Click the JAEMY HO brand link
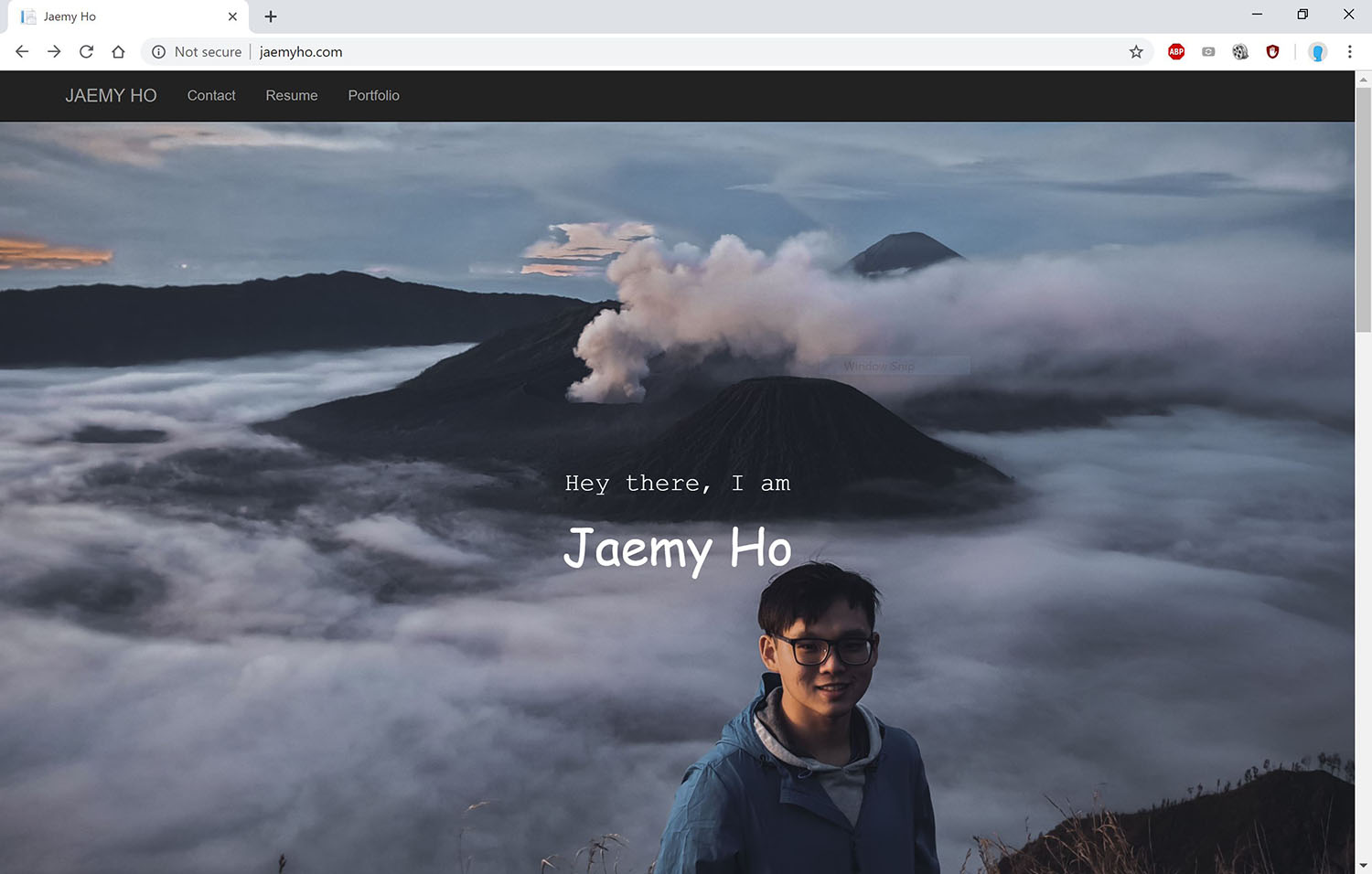 click(111, 96)
